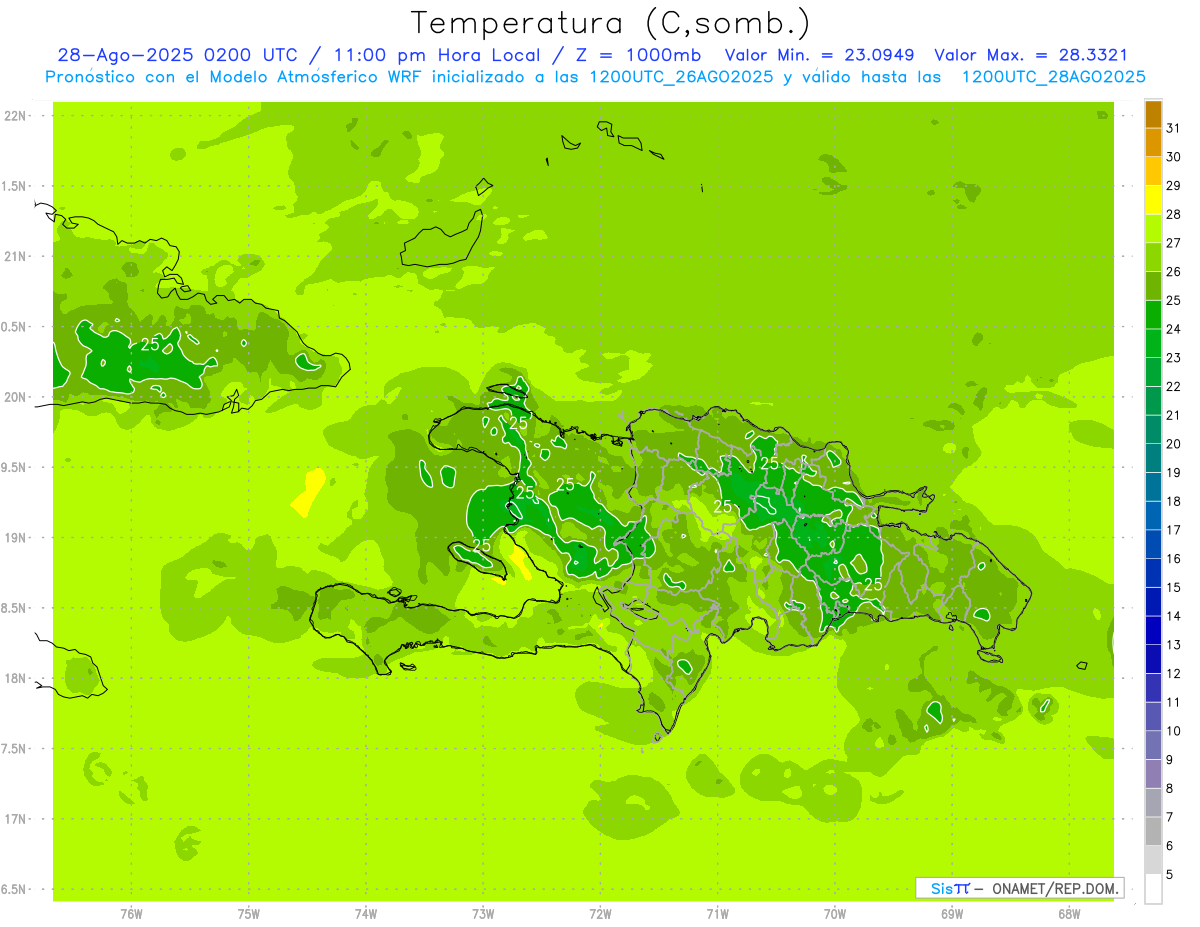Screen dimensions: 1200x927
Task: Click the color bar segment between 29 and 30
Action: point(1153,171)
